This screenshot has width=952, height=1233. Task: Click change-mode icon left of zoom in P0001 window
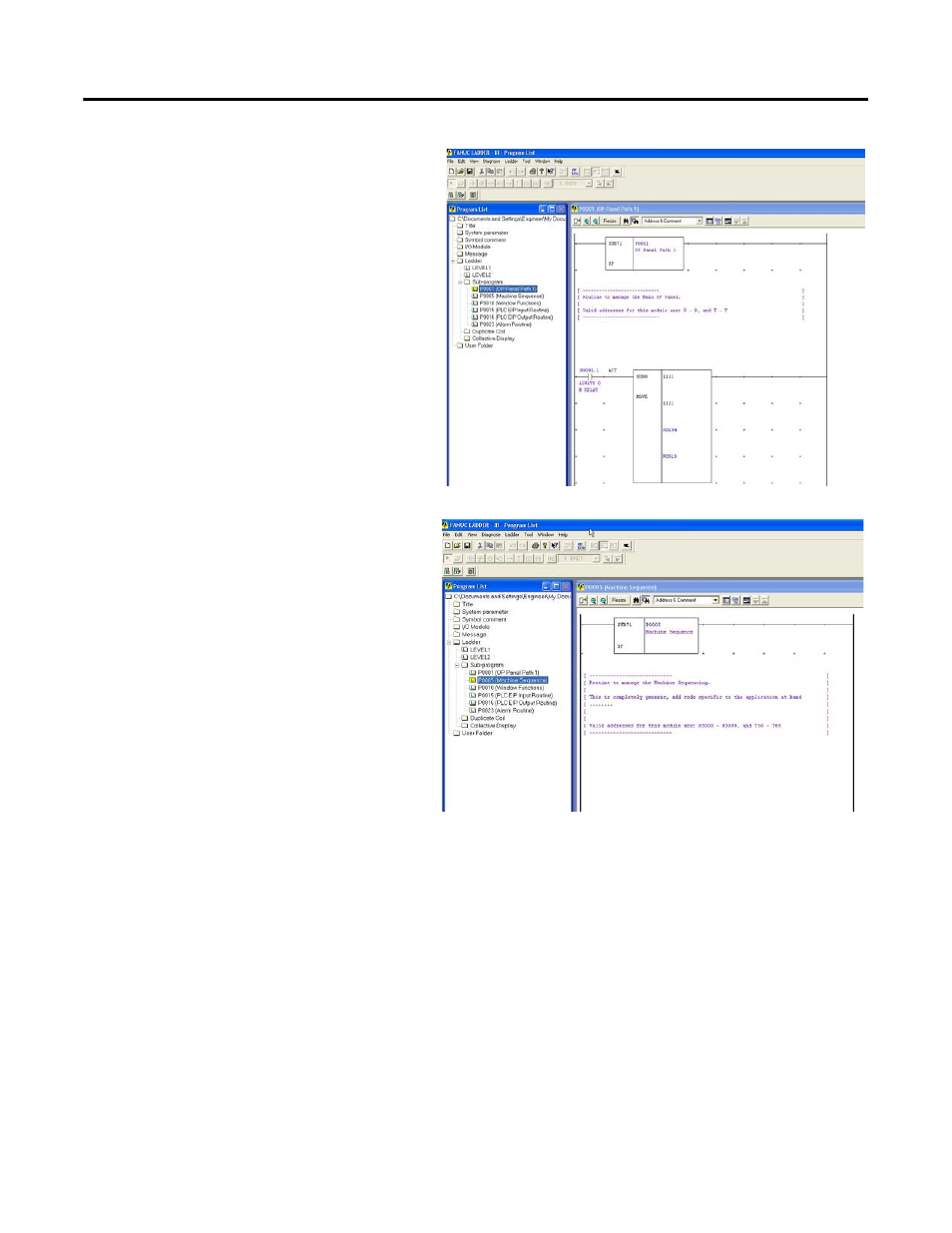click(577, 221)
